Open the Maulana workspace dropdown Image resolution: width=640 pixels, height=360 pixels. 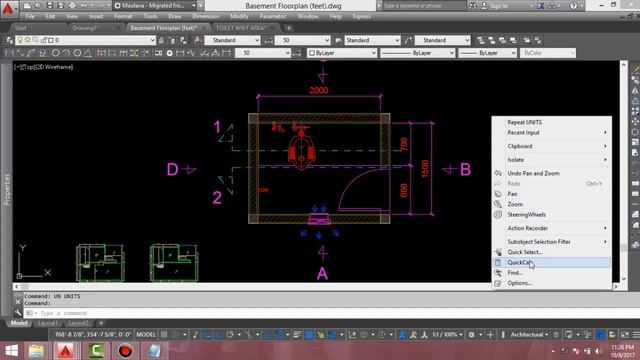(x=155, y=6)
